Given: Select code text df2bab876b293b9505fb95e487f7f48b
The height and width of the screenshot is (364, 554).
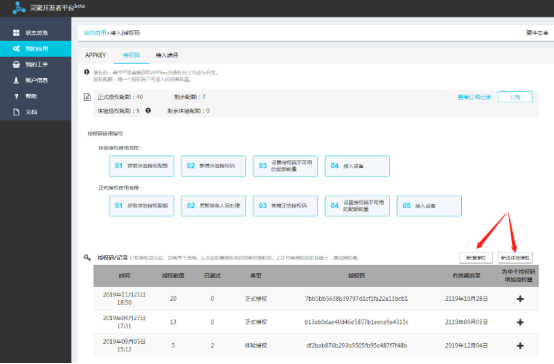Looking at the screenshot, I should point(356,346).
